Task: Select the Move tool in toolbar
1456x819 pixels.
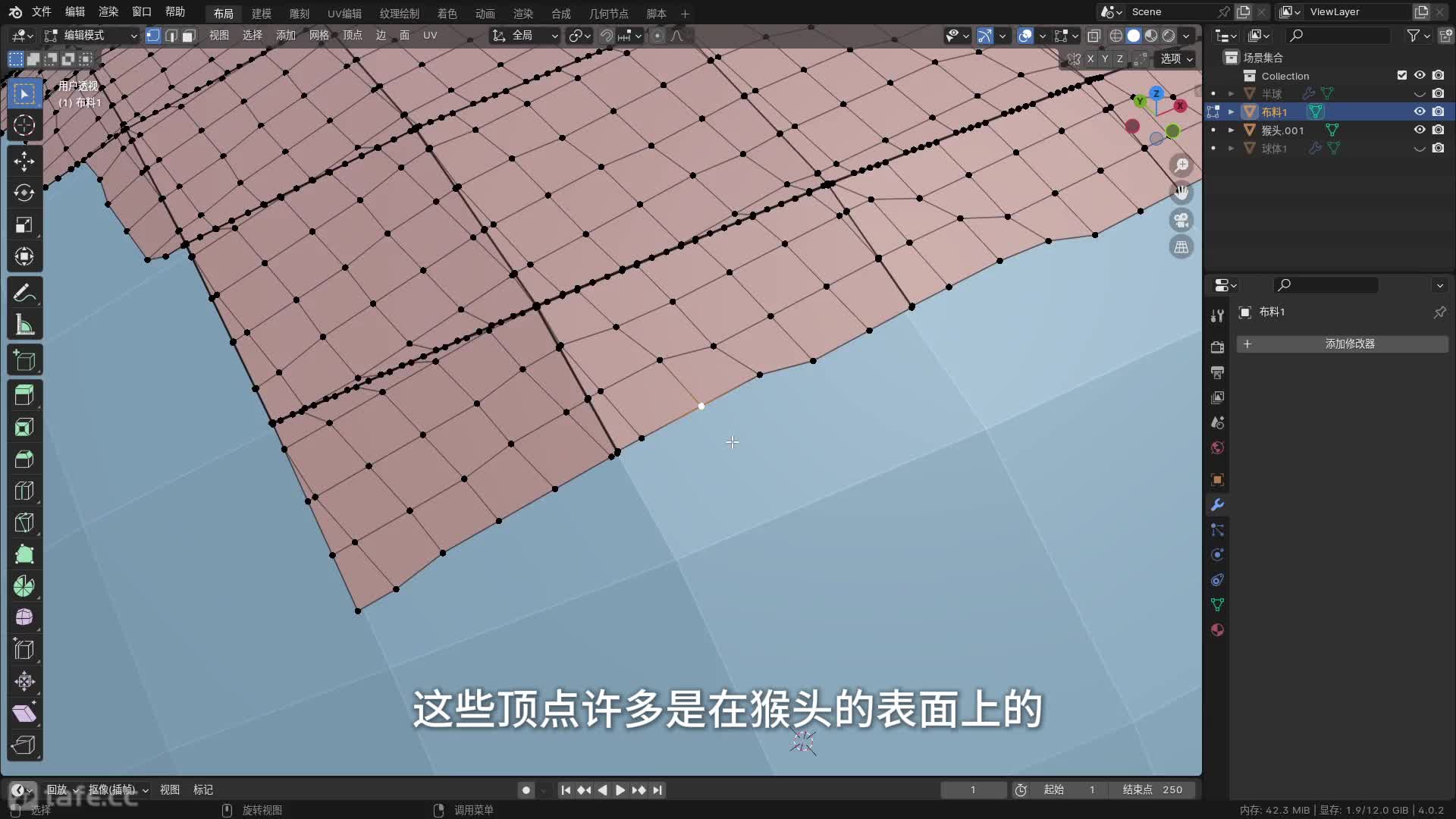Action: click(x=24, y=161)
